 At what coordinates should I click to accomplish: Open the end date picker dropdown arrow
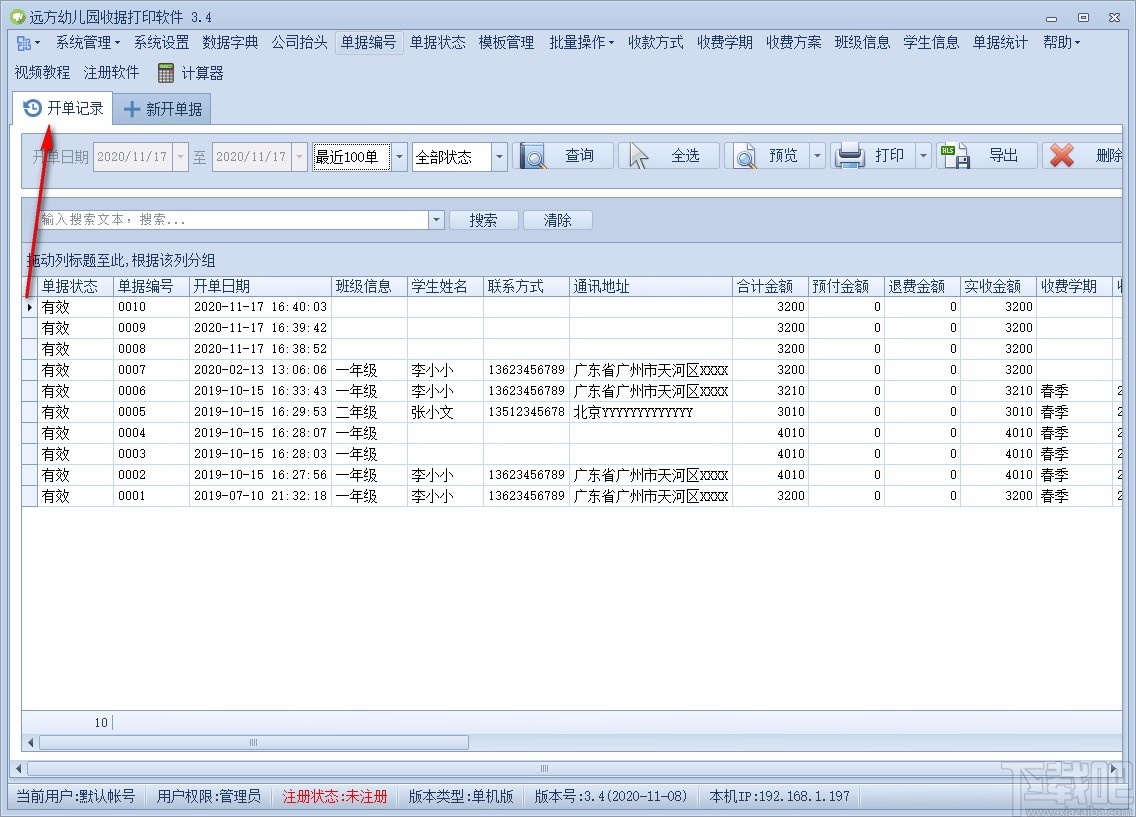pyautogui.click(x=300, y=156)
